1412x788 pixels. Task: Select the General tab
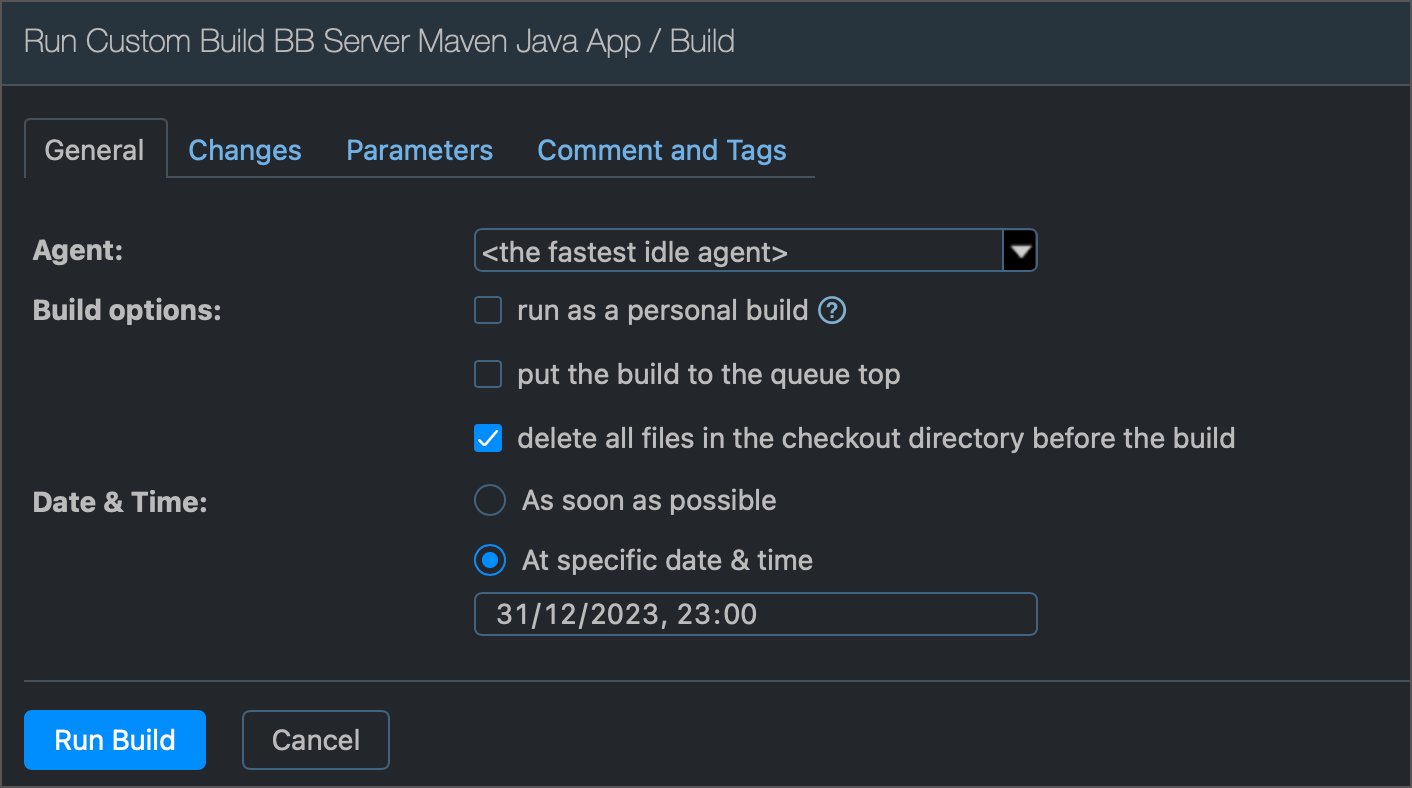94,149
